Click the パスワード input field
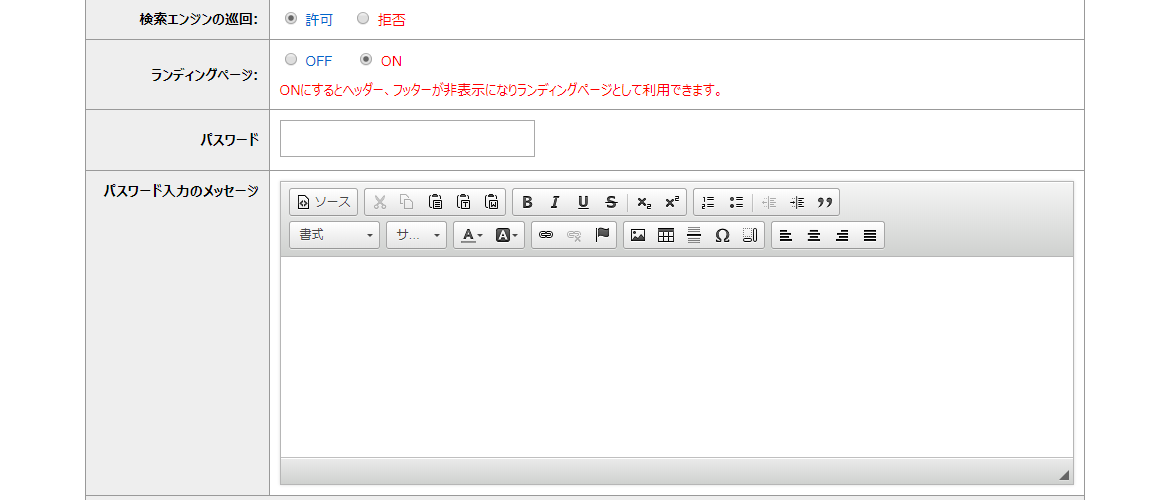Image resolution: width=1174 pixels, height=500 pixels. pos(407,139)
